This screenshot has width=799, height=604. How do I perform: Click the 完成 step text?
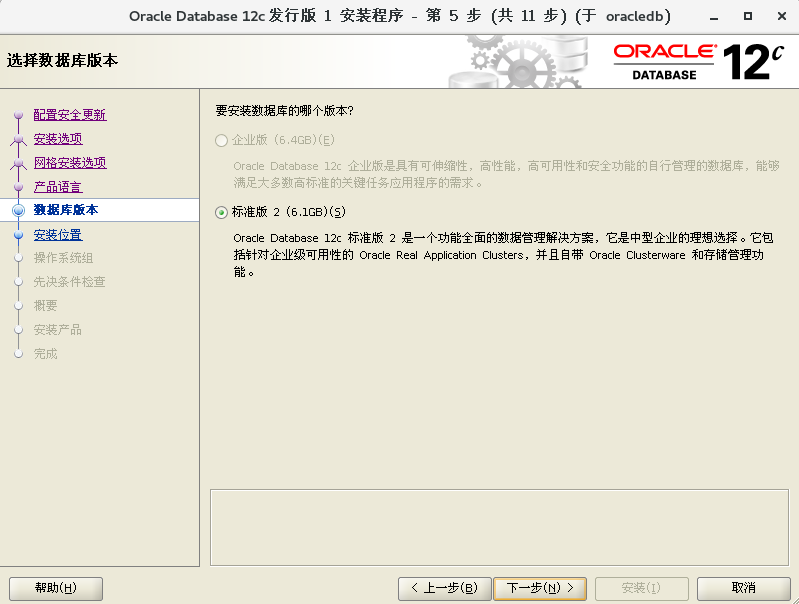point(45,354)
